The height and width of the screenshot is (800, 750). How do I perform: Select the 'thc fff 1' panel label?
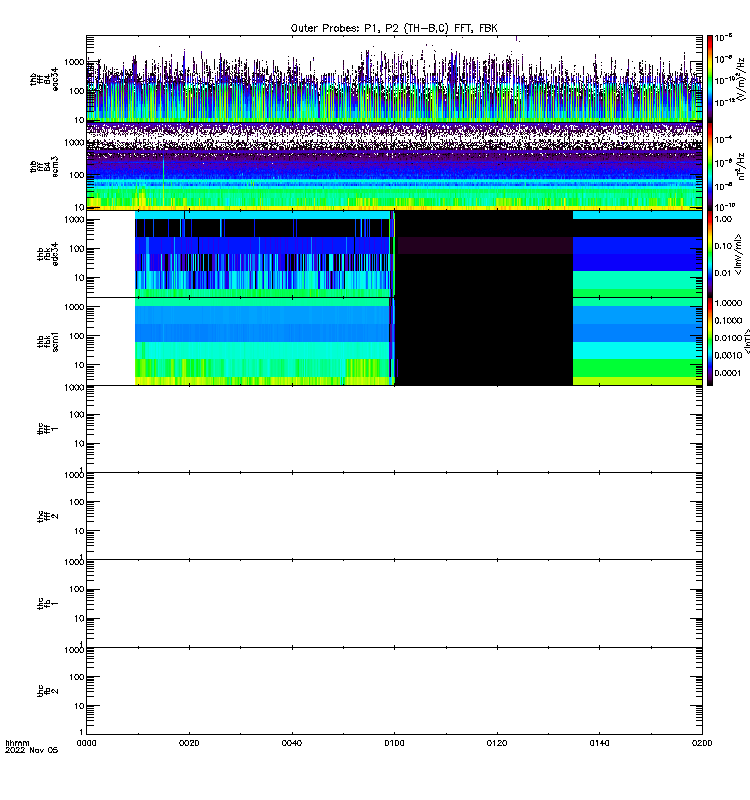48,429
